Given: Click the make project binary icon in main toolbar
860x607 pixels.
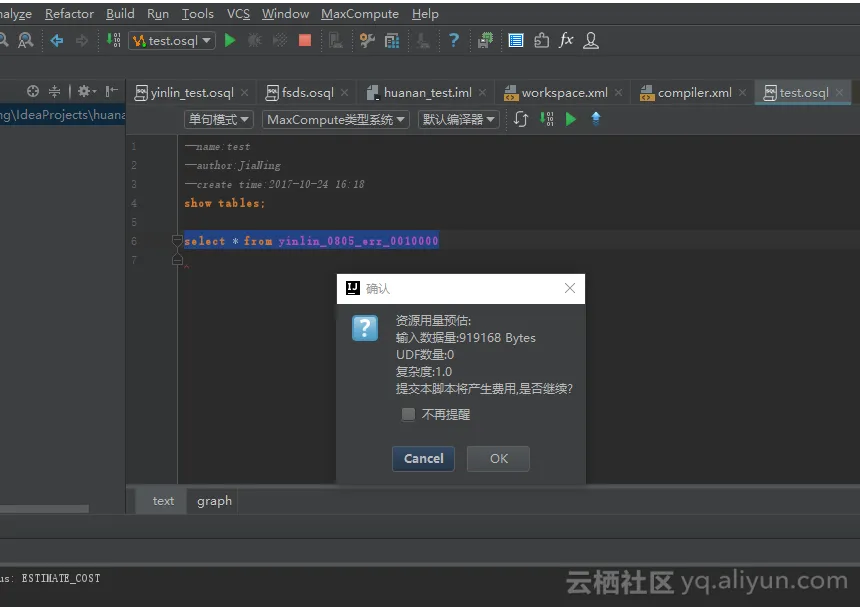Looking at the screenshot, I should [x=114, y=40].
